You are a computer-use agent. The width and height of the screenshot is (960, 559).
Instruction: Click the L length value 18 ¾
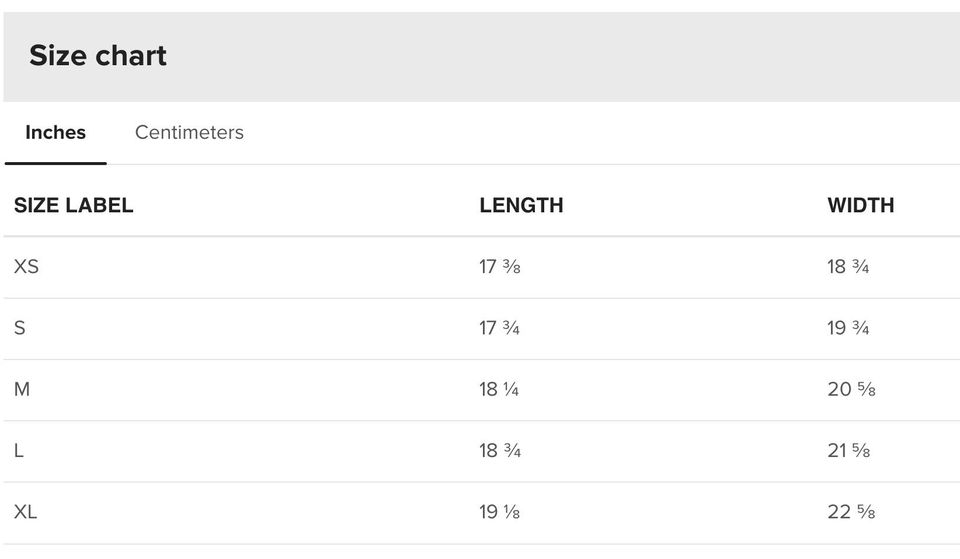499,451
